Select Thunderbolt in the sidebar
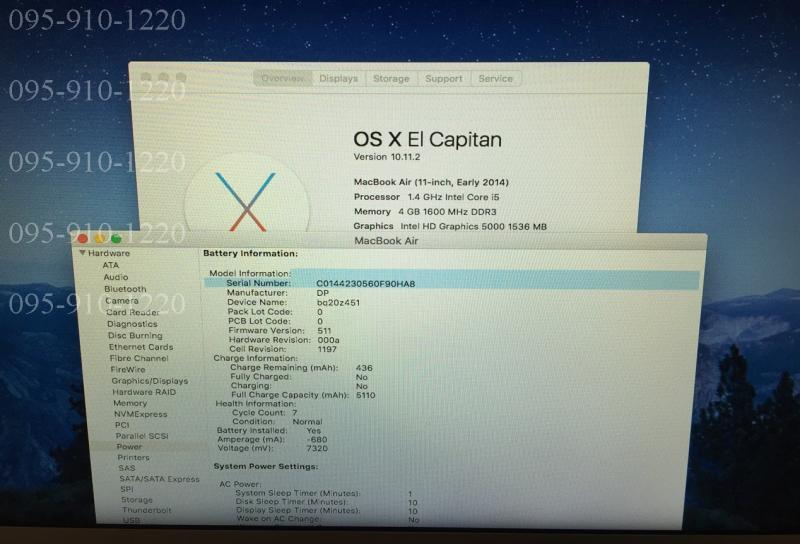Screen dimensions: 800x544 tap(146, 510)
